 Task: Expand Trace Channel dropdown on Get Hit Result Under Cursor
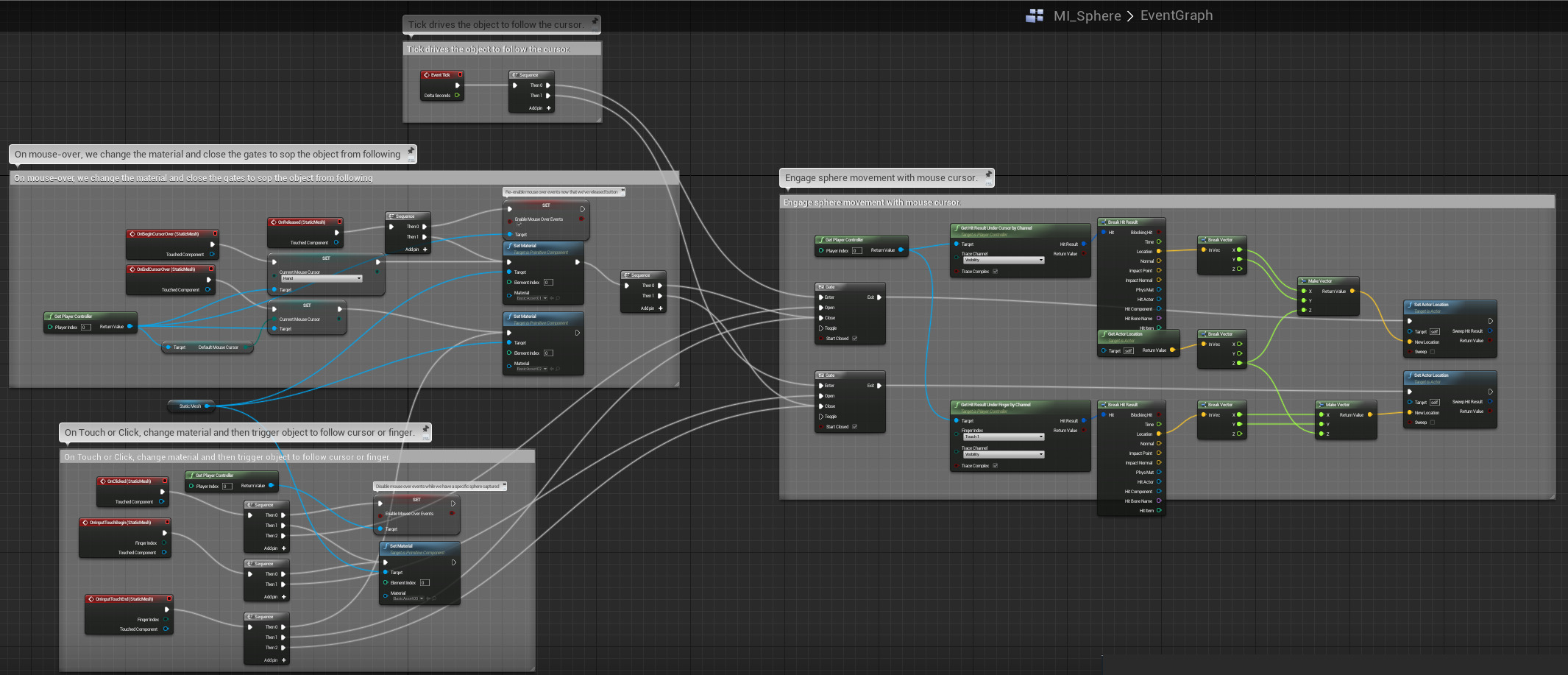tap(1003, 260)
